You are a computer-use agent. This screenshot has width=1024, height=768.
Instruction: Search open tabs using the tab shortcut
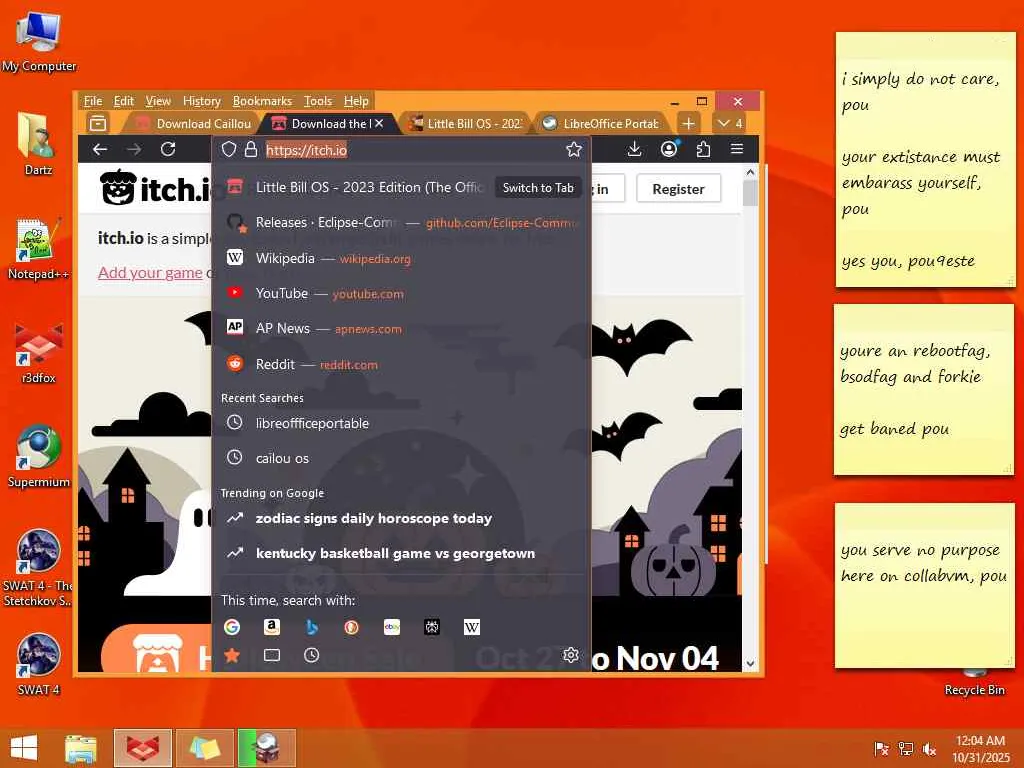pos(272,655)
